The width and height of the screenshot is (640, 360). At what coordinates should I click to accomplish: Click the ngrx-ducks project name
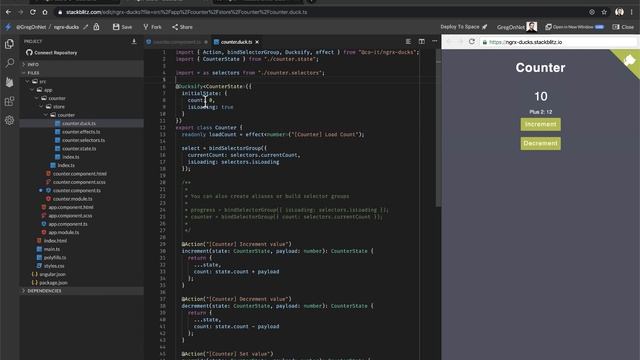click(66, 27)
